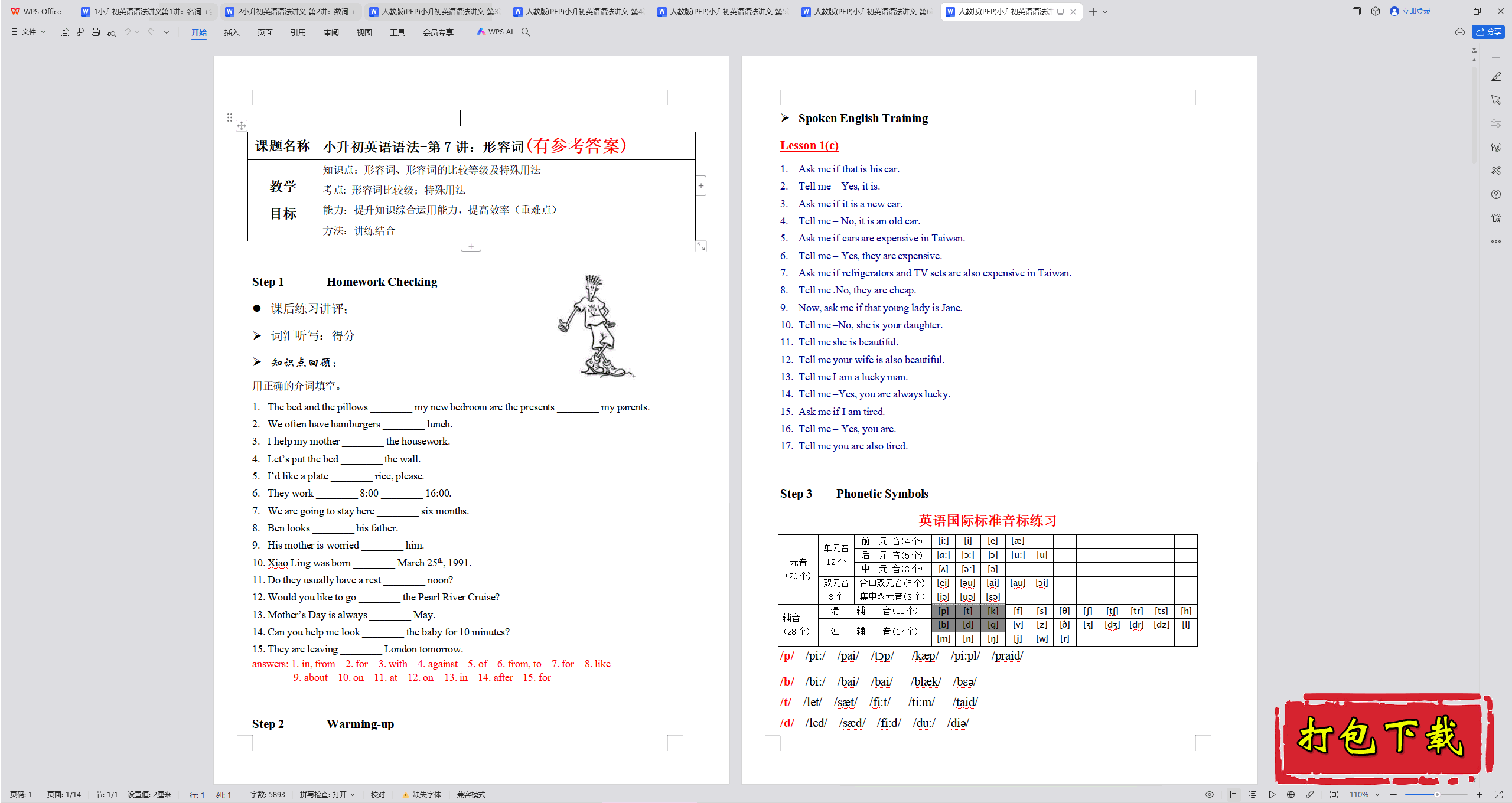Select the 开始 ribbon tab
Viewport: 1512px width, 803px height.
(x=199, y=32)
